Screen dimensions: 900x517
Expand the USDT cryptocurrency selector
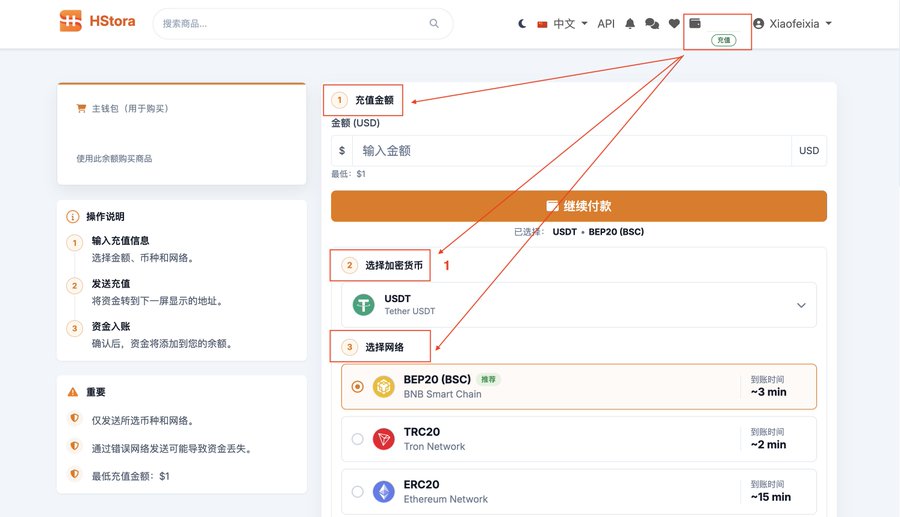point(579,305)
